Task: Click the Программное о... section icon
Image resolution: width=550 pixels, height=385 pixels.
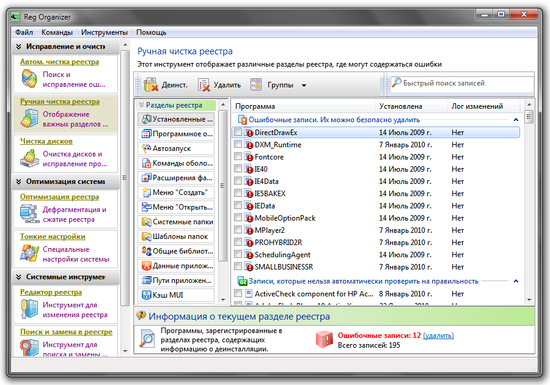Action: pyautogui.click(x=146, y=134)
